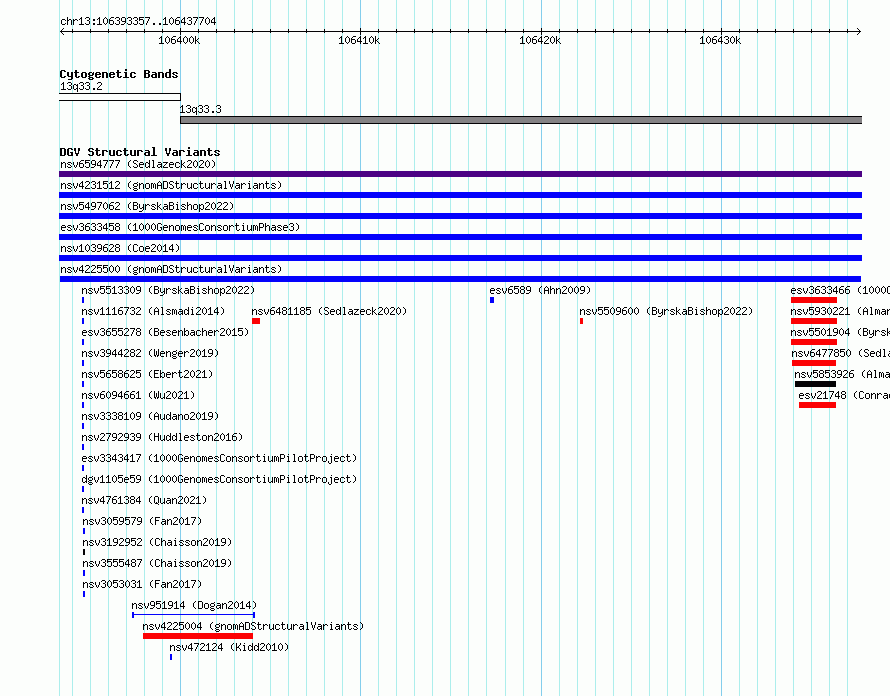Open nsv3192952 (Chaisson2019) variant
890x696 pixels.
point(157,542)
